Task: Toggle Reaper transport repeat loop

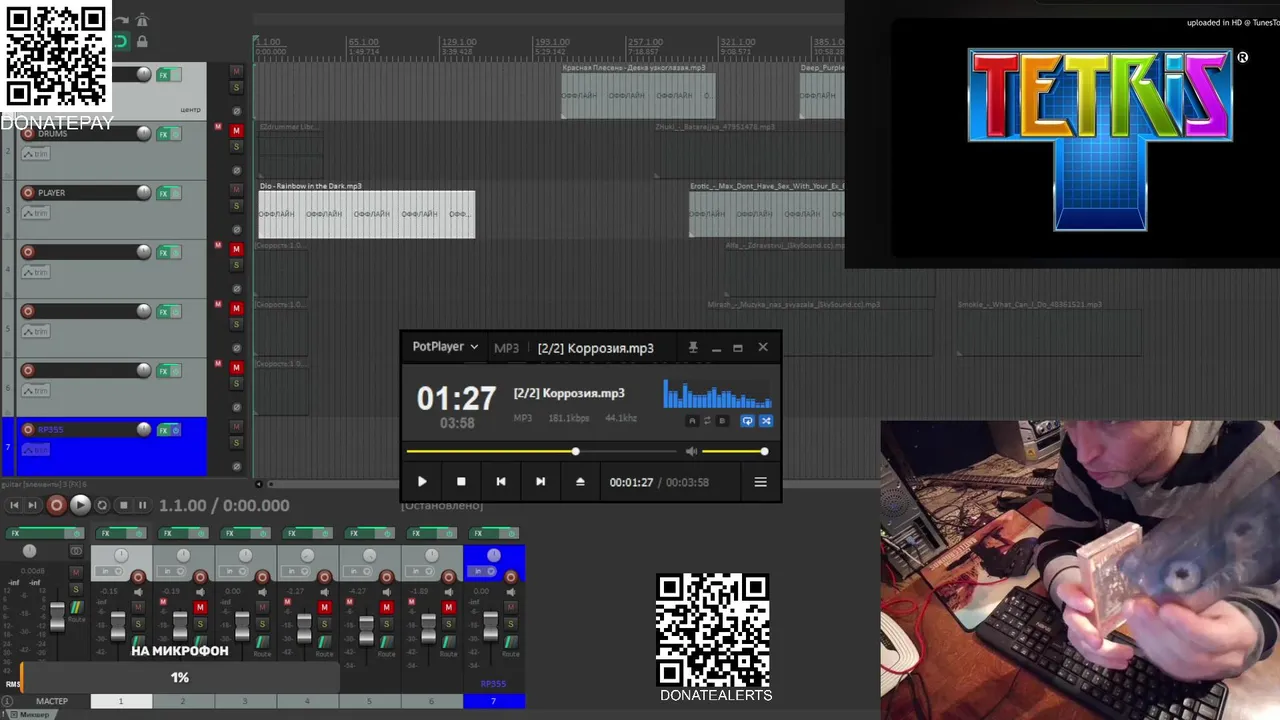Action: (102, 505)
